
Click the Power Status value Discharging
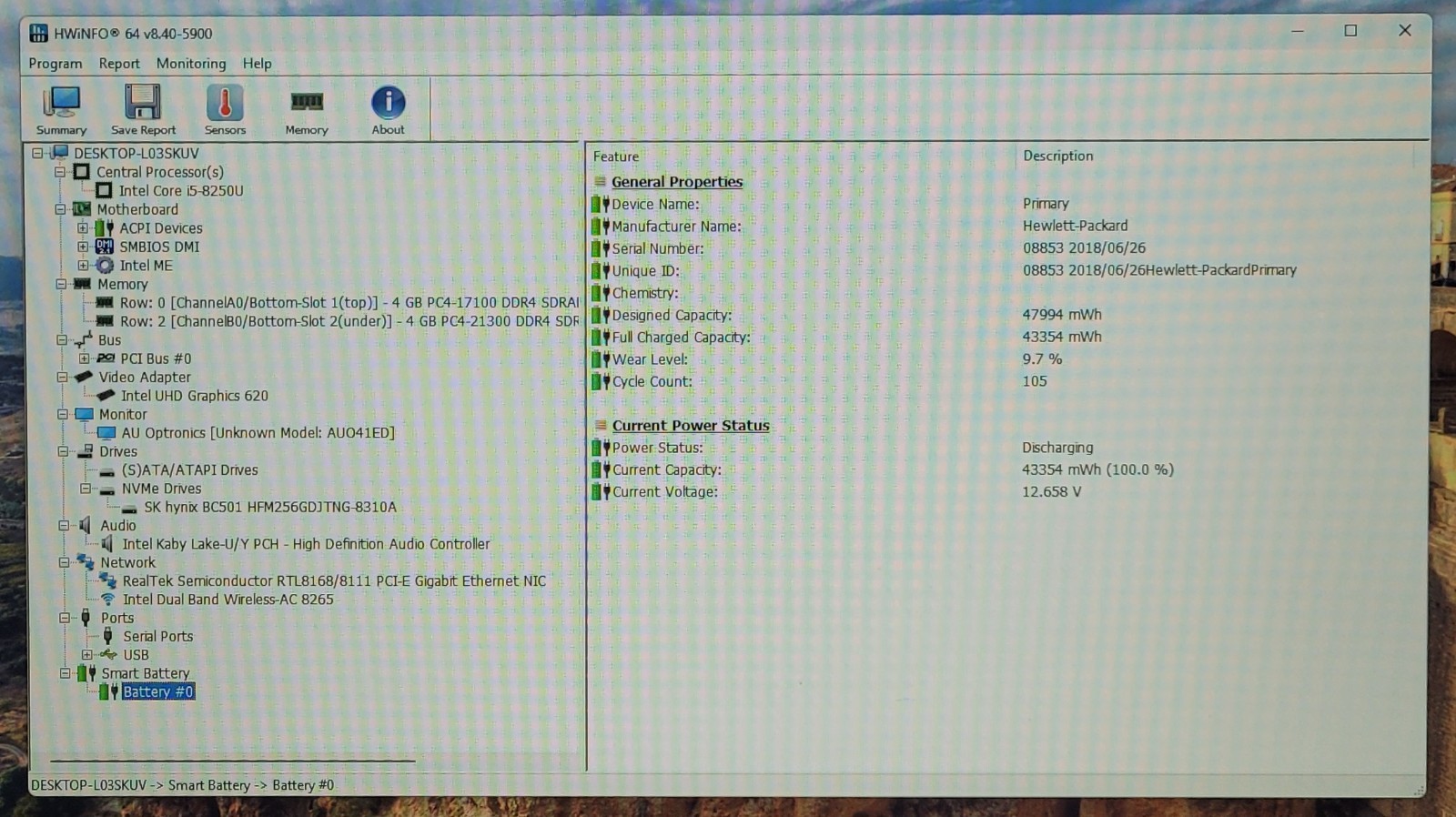(1057, 448)
